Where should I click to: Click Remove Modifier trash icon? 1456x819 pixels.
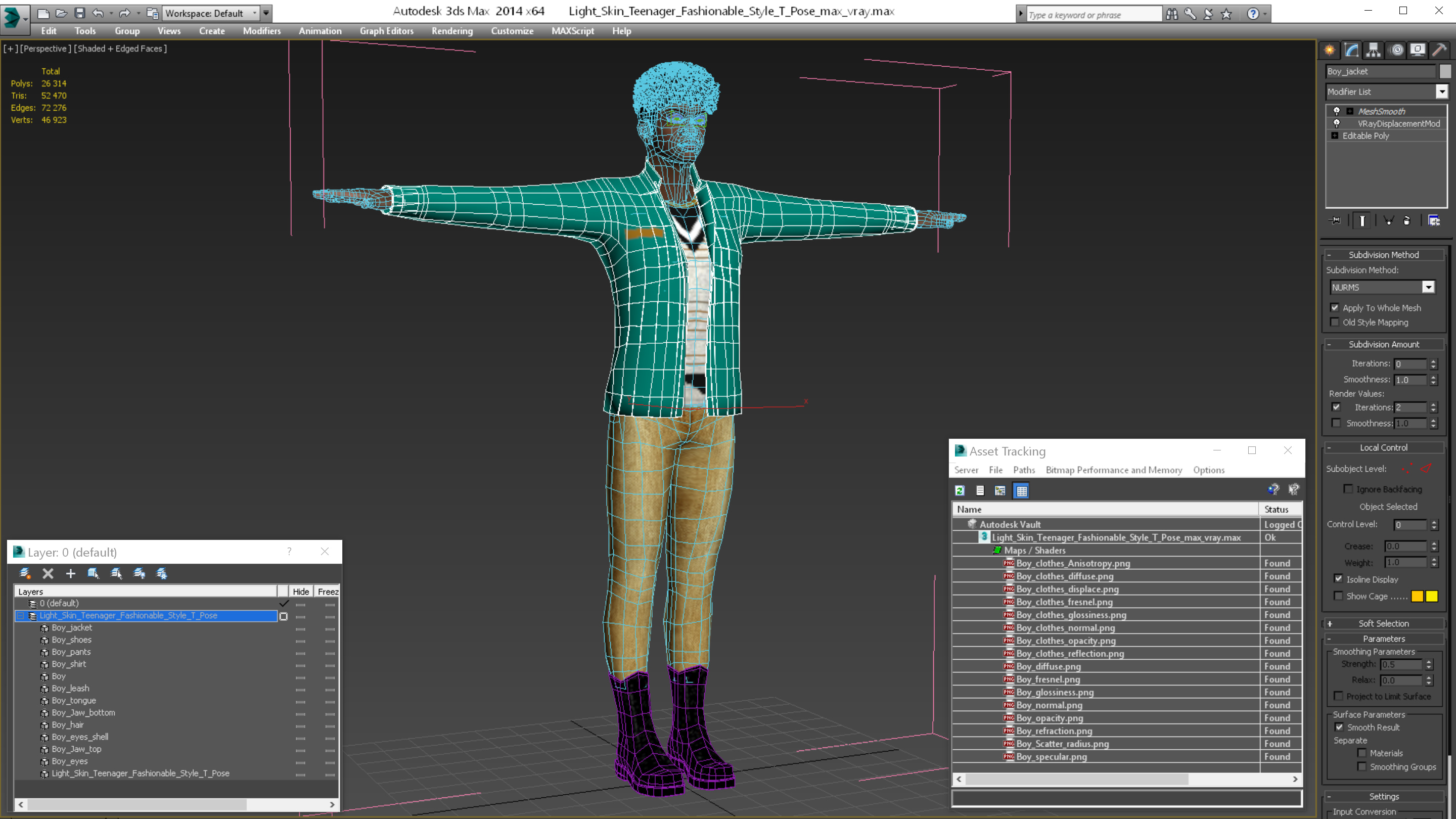[1407, 220]
